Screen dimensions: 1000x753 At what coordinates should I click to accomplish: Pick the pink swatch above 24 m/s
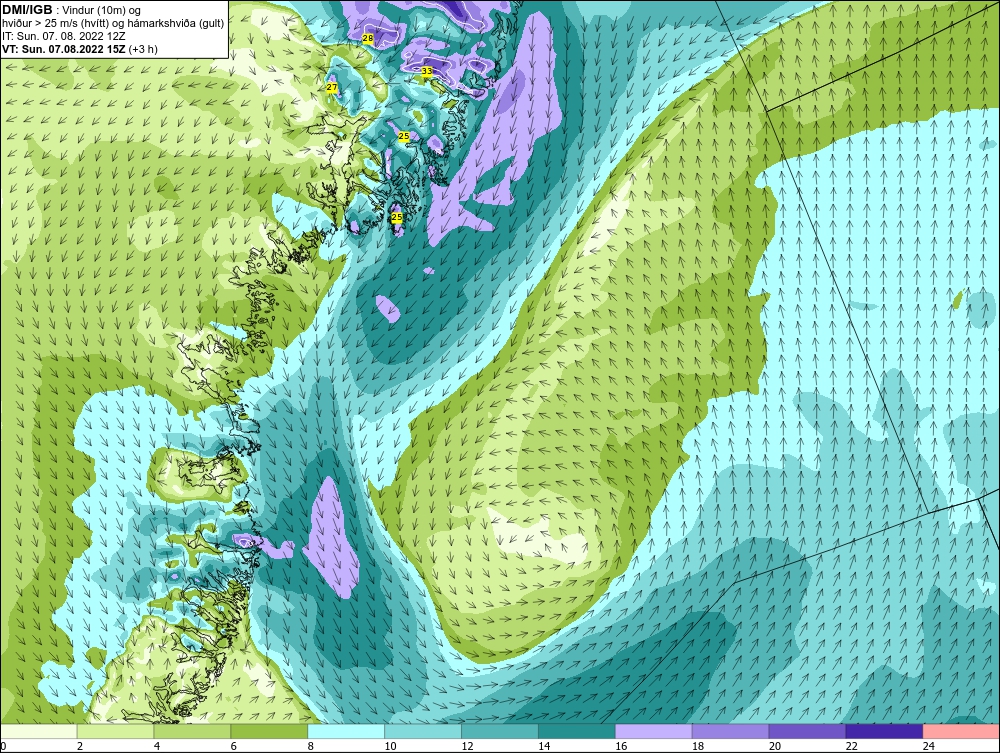point(961,731)
